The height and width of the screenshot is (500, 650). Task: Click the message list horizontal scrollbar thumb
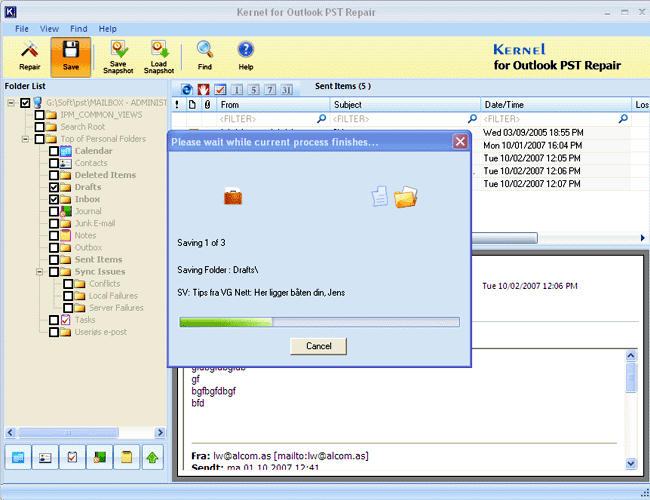(x=504, y=238)
